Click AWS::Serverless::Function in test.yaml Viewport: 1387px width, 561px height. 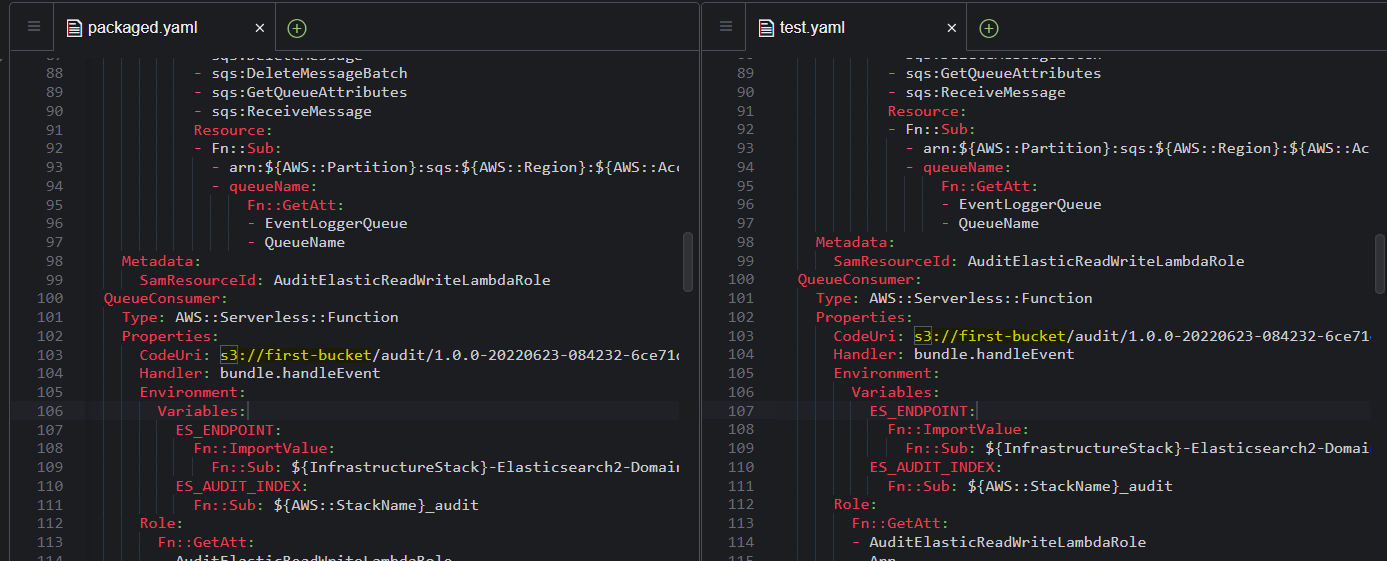click(x=981, y=298)
